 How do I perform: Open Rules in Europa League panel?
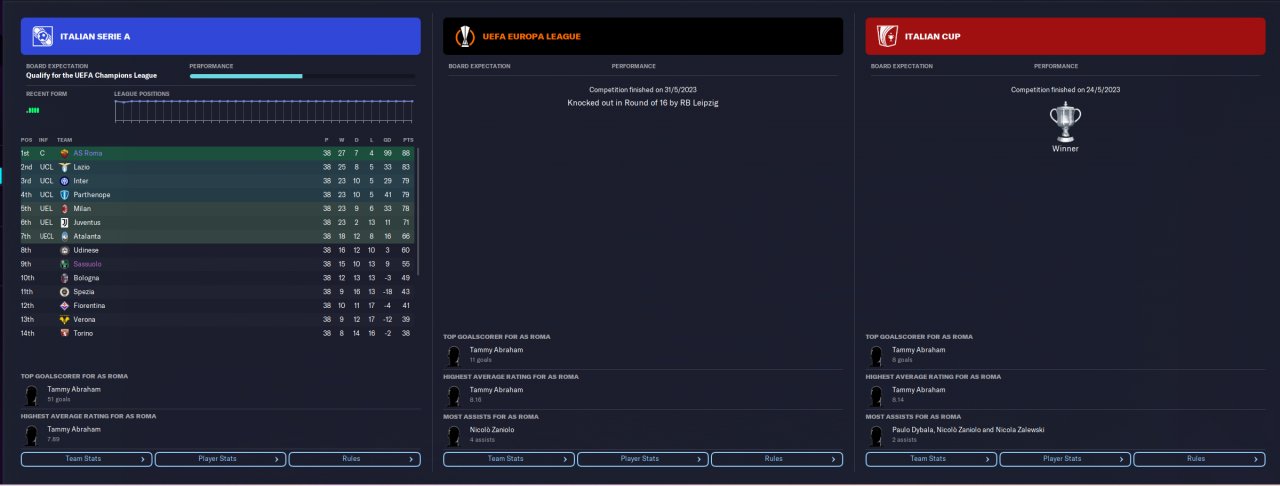tap(776, 459)
